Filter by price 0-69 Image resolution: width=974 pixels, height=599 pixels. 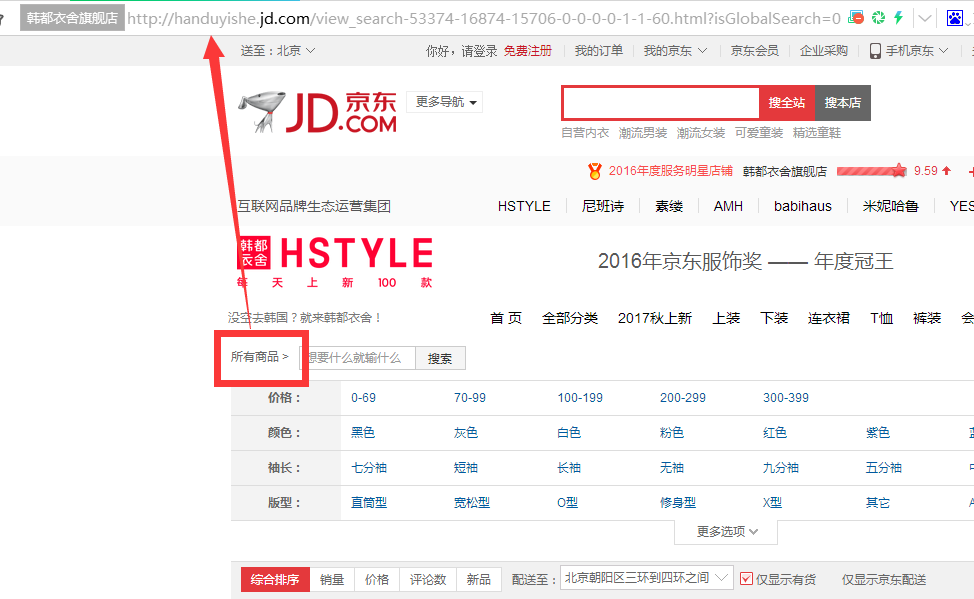pyautogui.click(x=363, y=398)
